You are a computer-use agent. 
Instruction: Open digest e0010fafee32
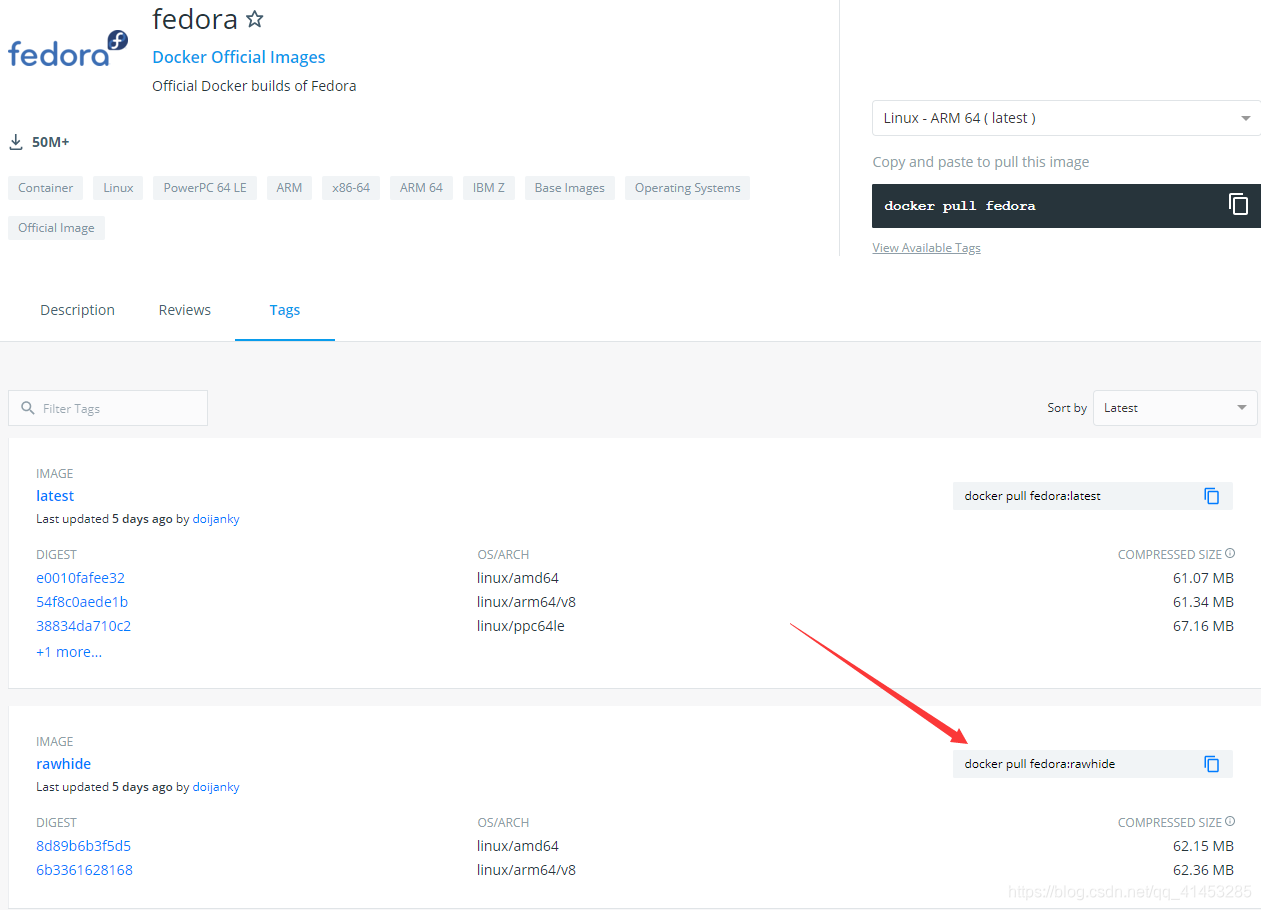(x=81, y=578)
